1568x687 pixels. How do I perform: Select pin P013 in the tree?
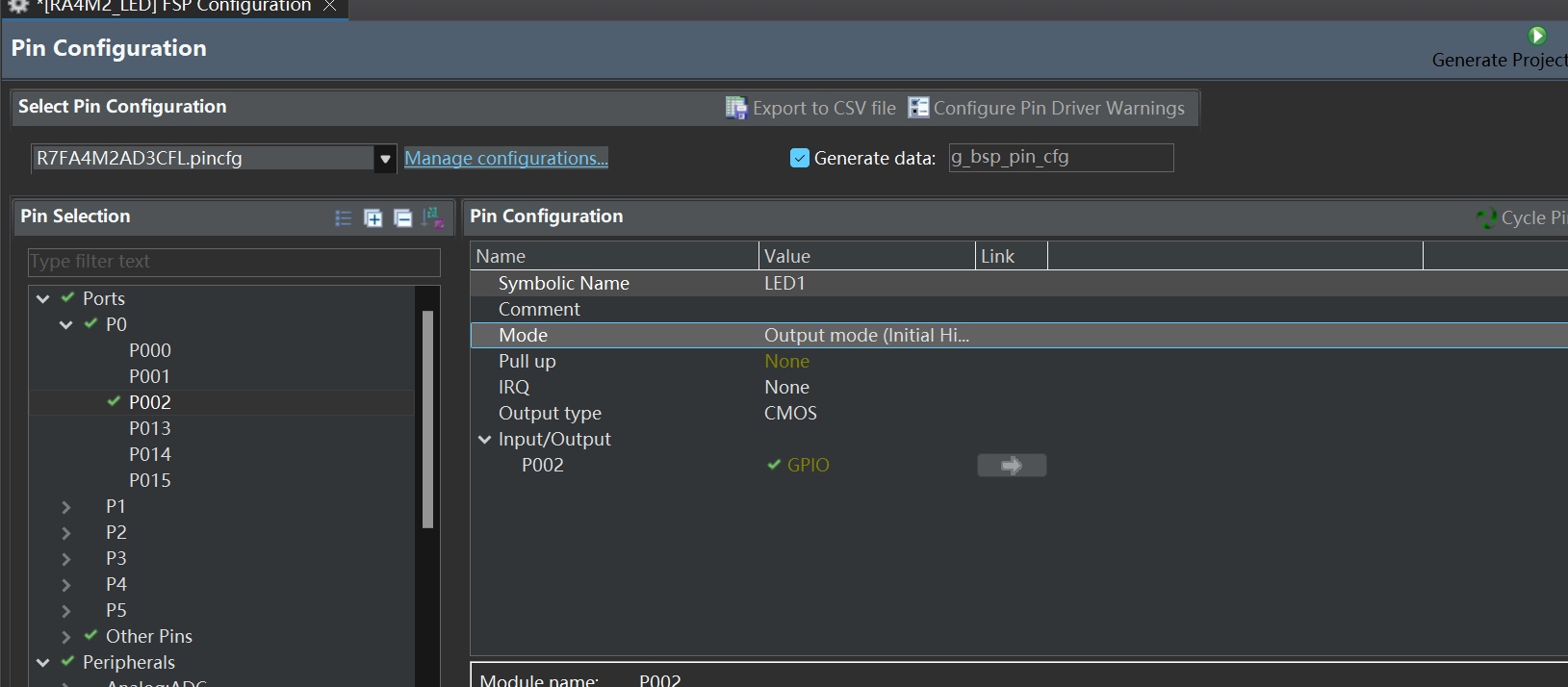150,429
